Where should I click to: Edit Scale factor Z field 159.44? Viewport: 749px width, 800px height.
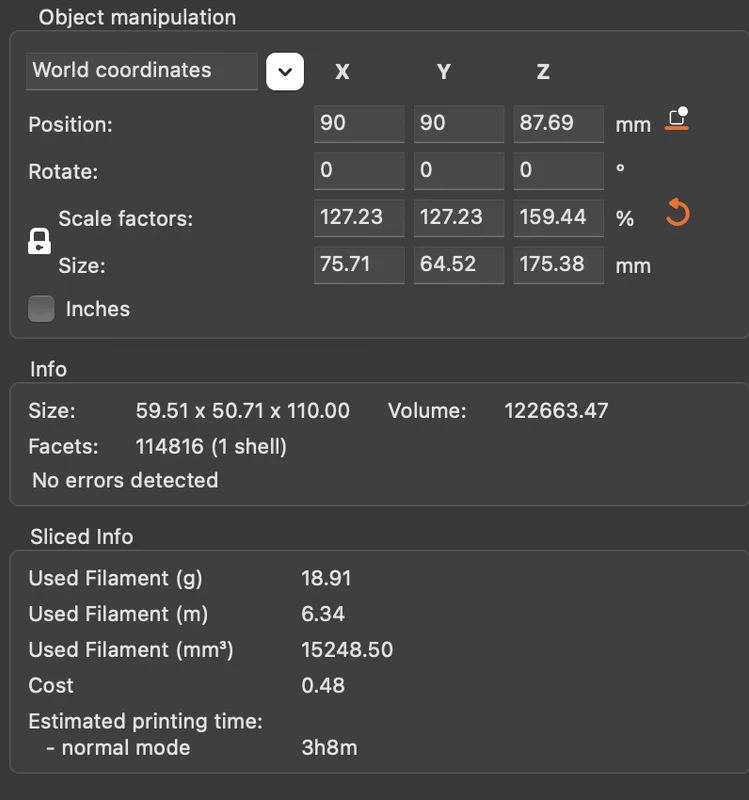click(559, 218)
